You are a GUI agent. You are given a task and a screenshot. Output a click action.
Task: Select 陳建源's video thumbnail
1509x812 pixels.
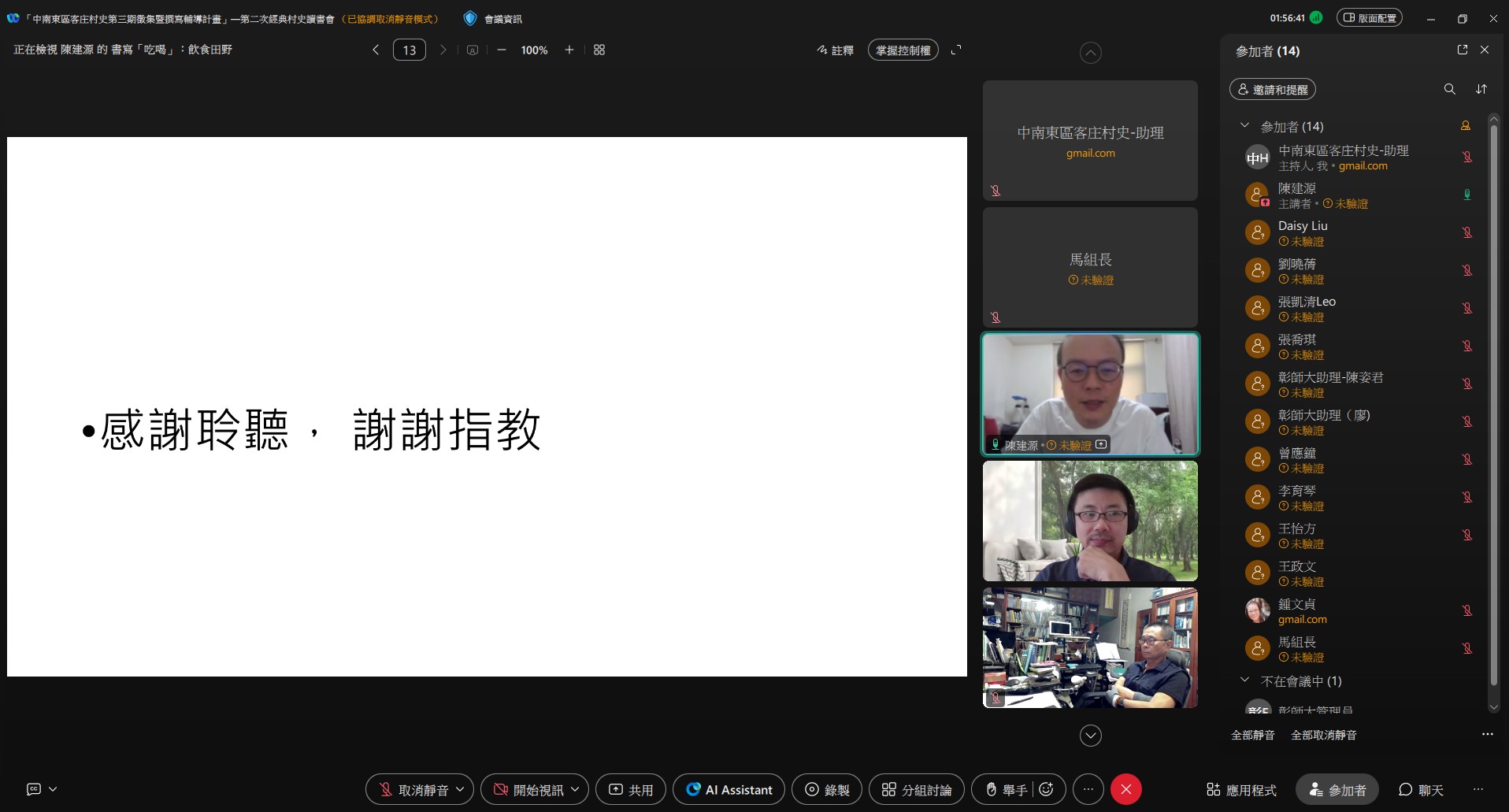point(1090,394)
